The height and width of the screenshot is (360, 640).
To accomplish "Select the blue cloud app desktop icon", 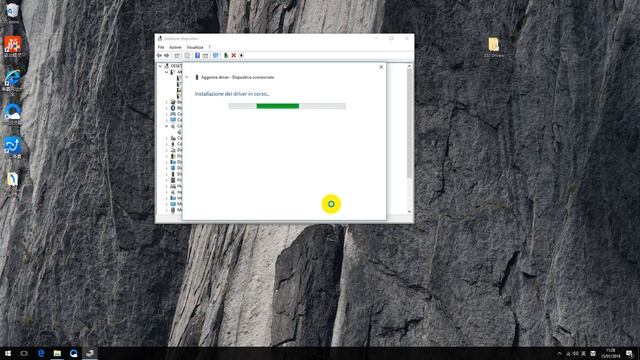I will tap(12, 114).
